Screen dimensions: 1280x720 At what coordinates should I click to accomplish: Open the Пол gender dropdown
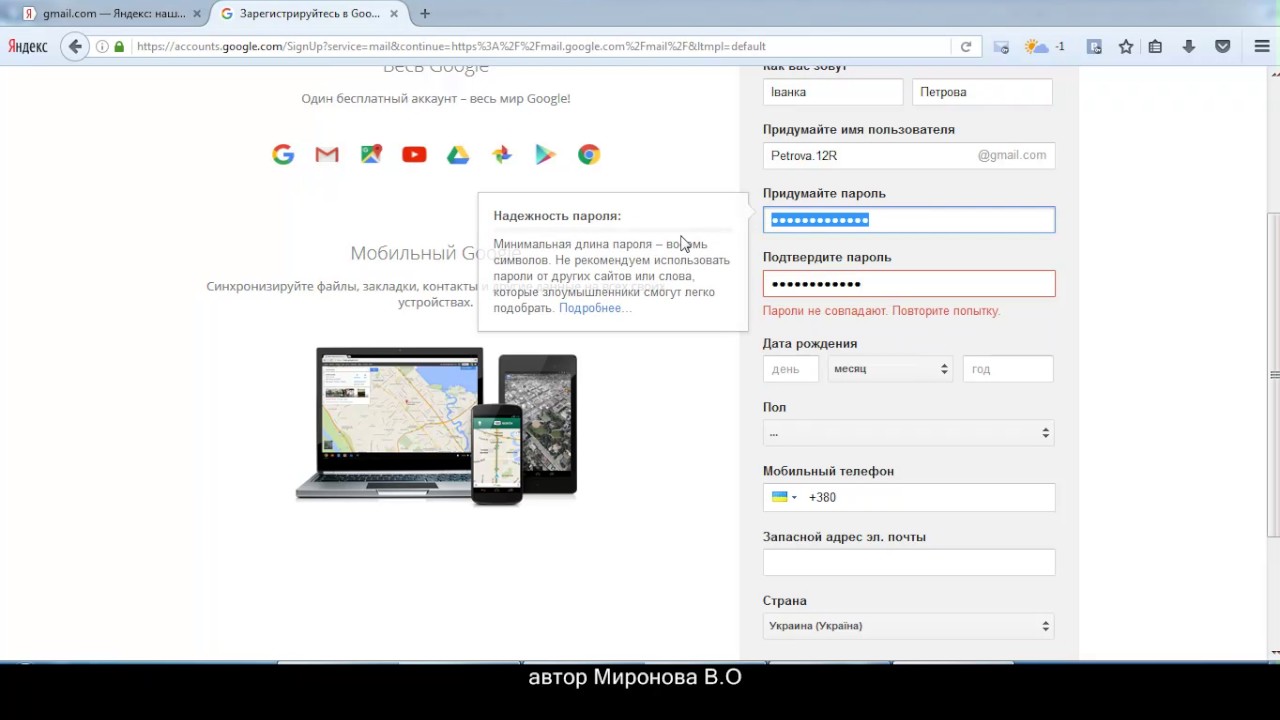[x=909, y=433]
